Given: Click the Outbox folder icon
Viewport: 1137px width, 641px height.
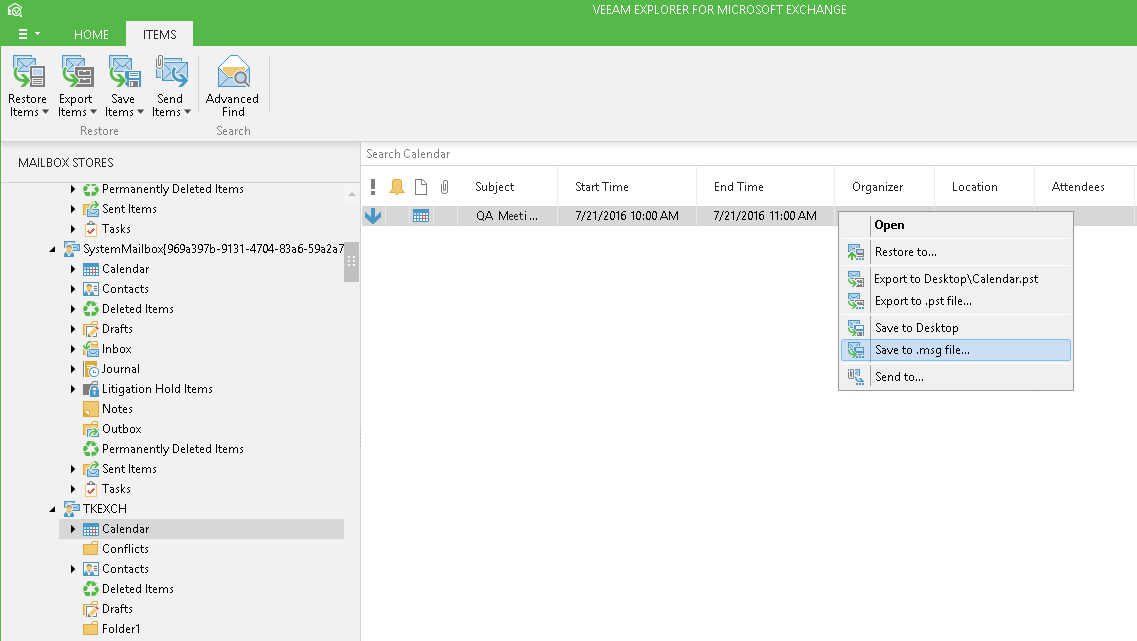Looking at the screenshot, I should (91, 429).
